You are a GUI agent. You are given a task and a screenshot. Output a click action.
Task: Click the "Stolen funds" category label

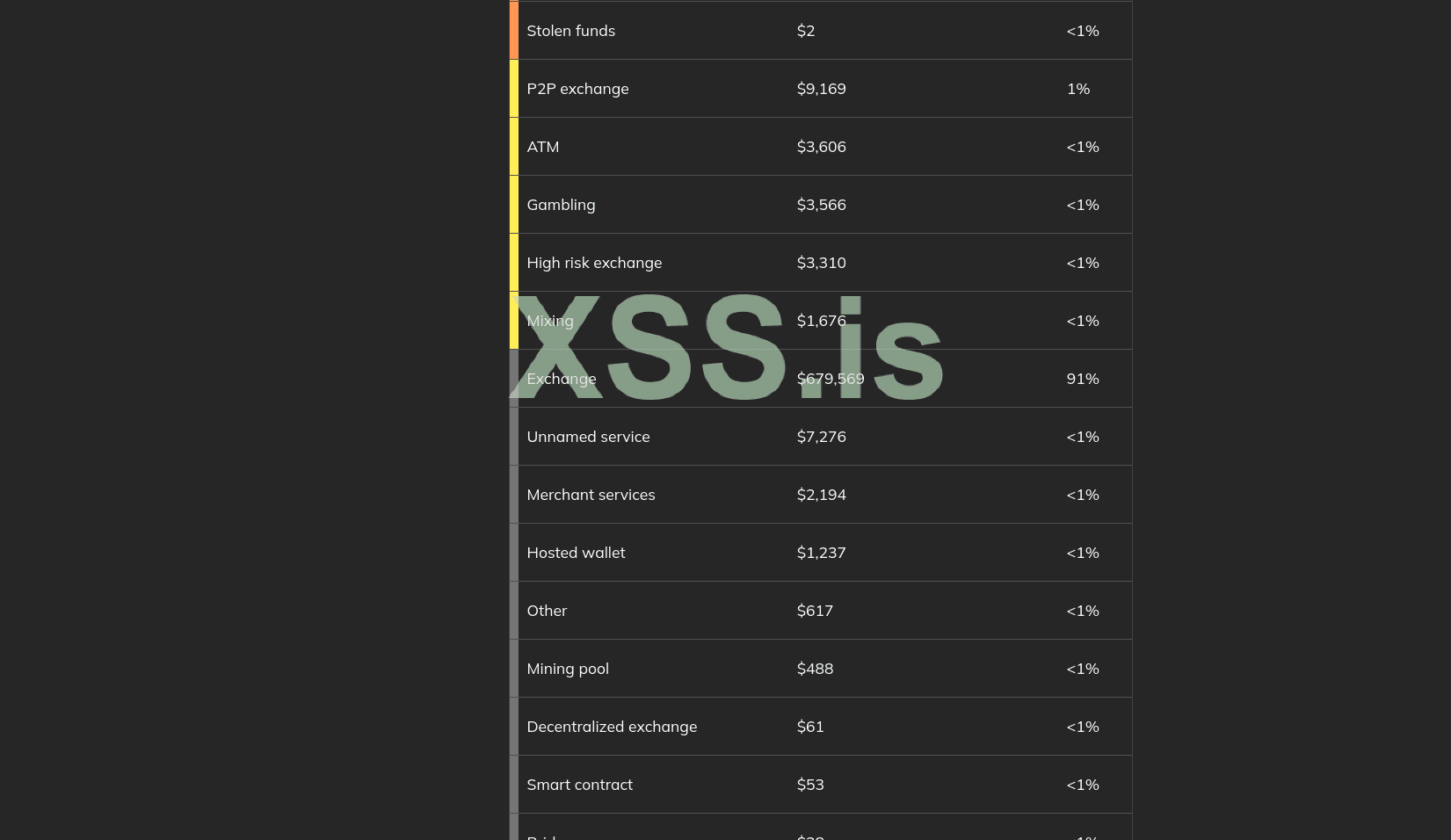pos(570,31)
